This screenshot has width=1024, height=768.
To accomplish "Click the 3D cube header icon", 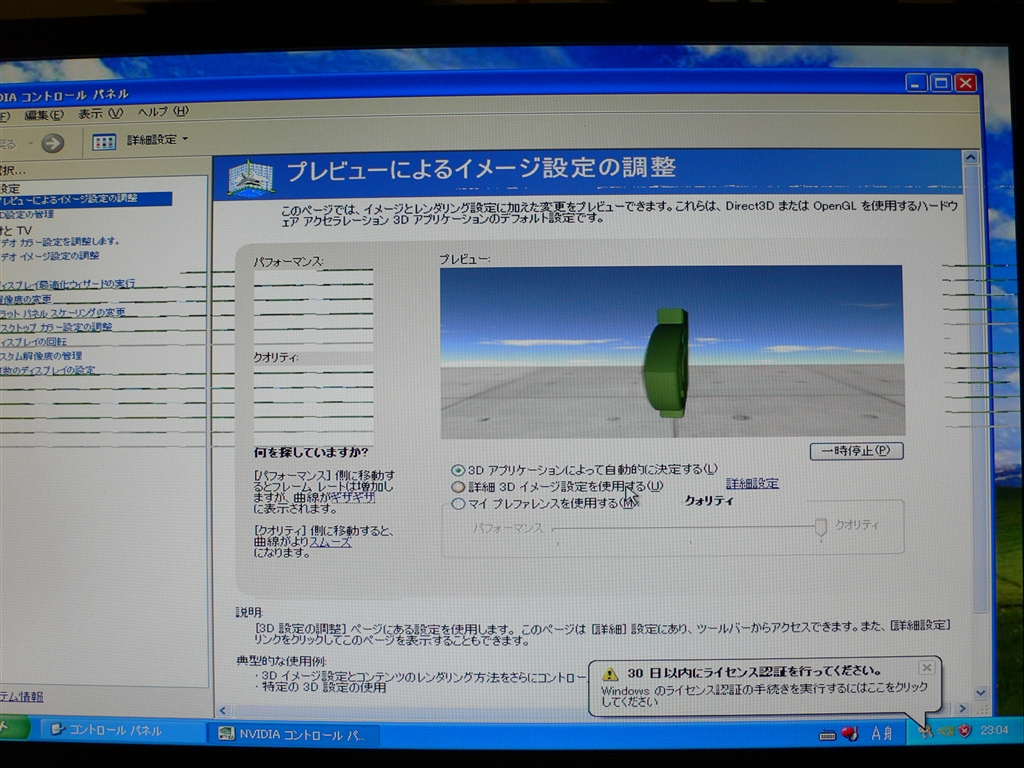I will [251, 178].
